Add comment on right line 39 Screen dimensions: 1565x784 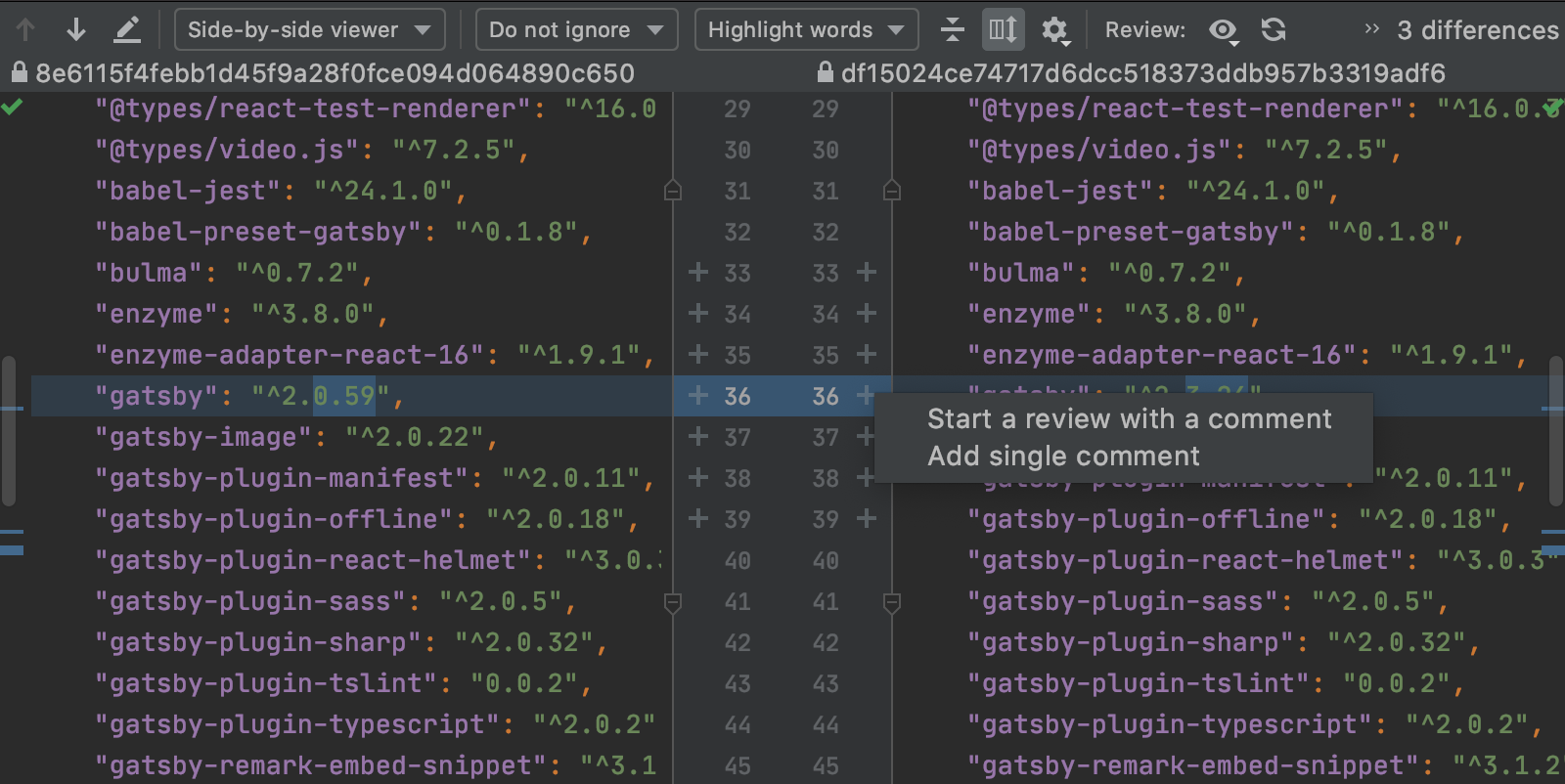[867, 518]
